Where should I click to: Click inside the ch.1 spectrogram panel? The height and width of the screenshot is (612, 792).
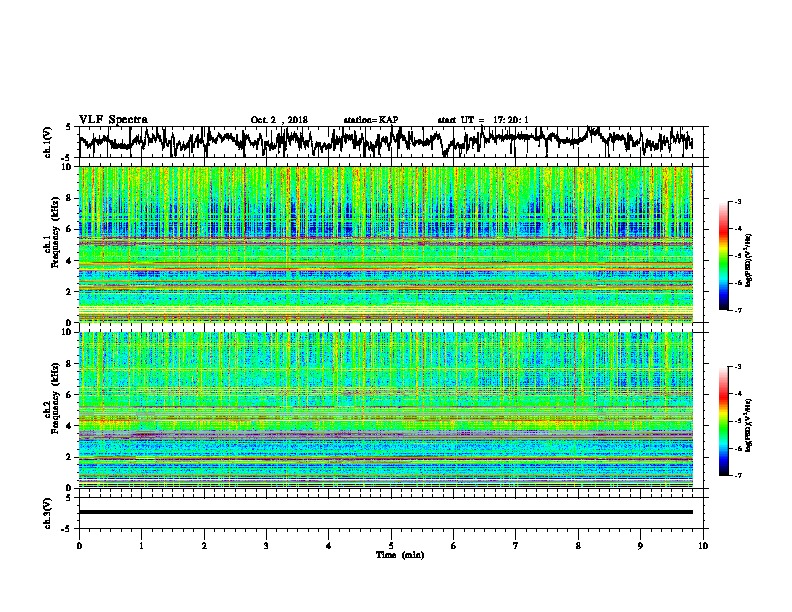click(x=385, y=244)
